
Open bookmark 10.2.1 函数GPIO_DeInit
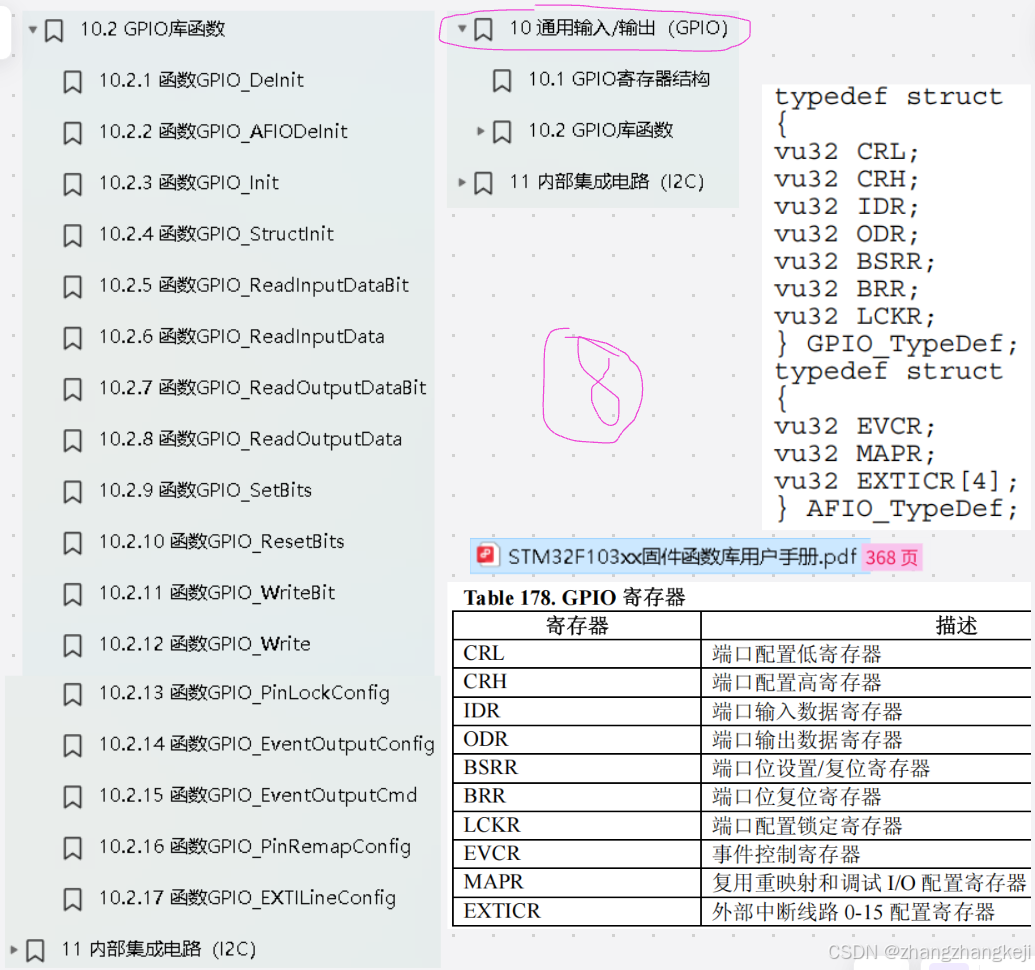[x=201, y=81]
